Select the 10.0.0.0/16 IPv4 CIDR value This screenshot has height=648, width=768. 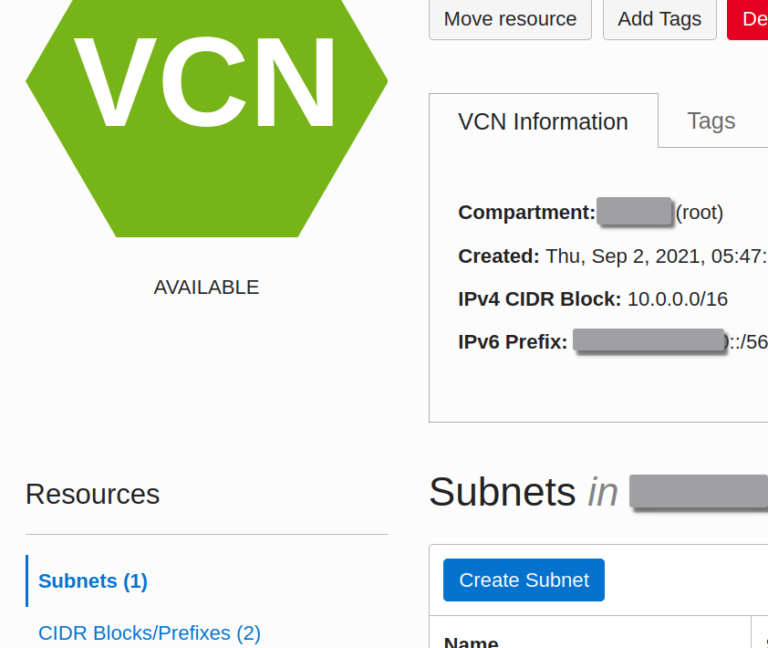[x=677, y=299]
